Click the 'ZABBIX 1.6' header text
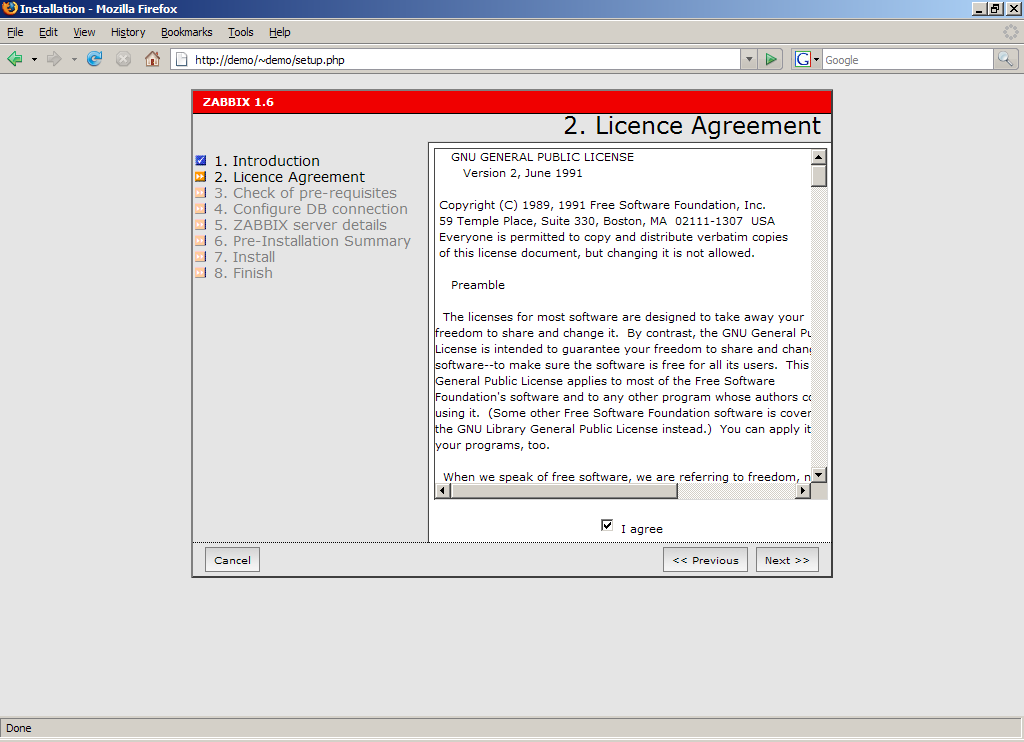The image size is (1024, 742). [x=238, y=102]
